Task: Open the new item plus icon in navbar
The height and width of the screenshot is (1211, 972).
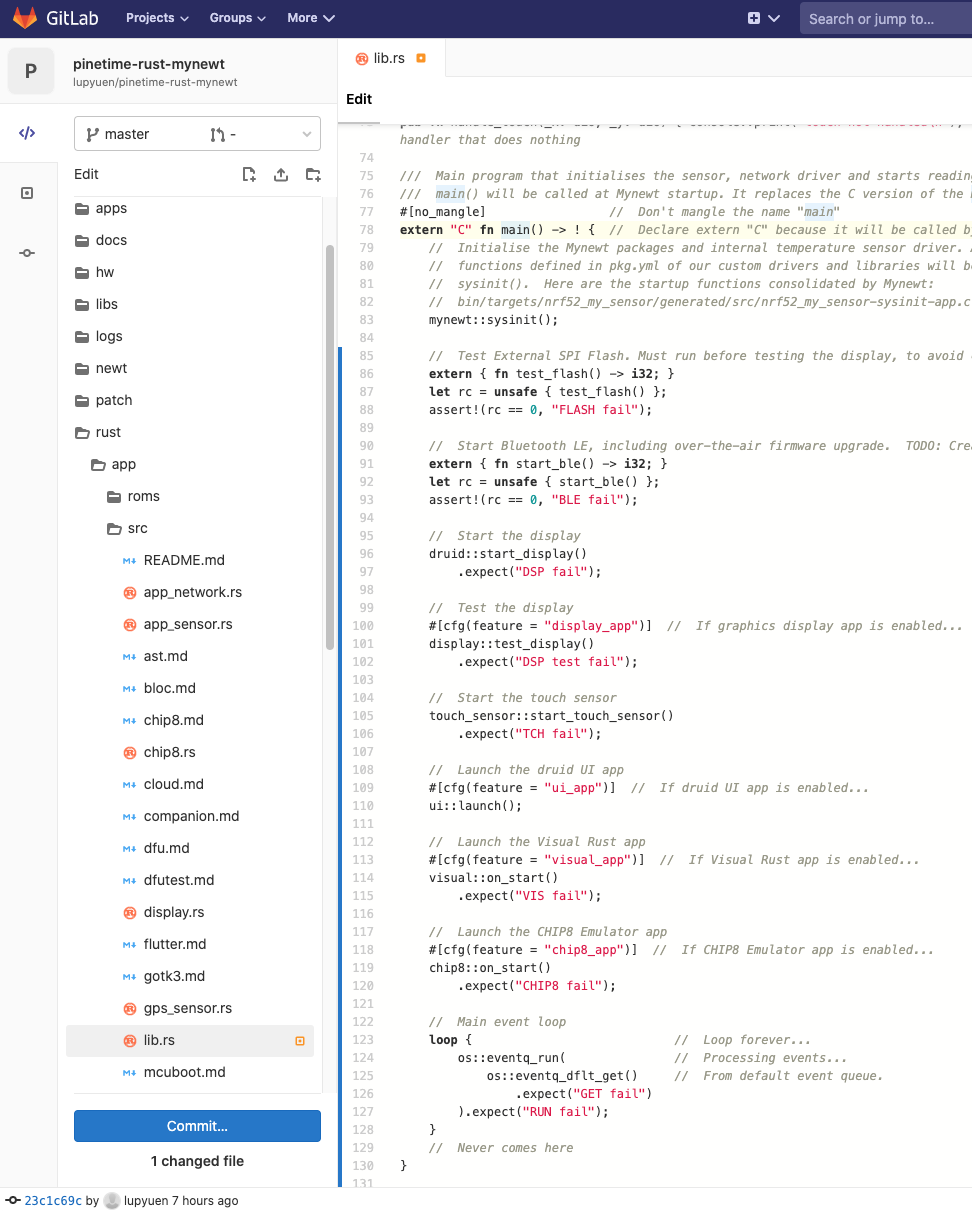Action: coord(754,18)
